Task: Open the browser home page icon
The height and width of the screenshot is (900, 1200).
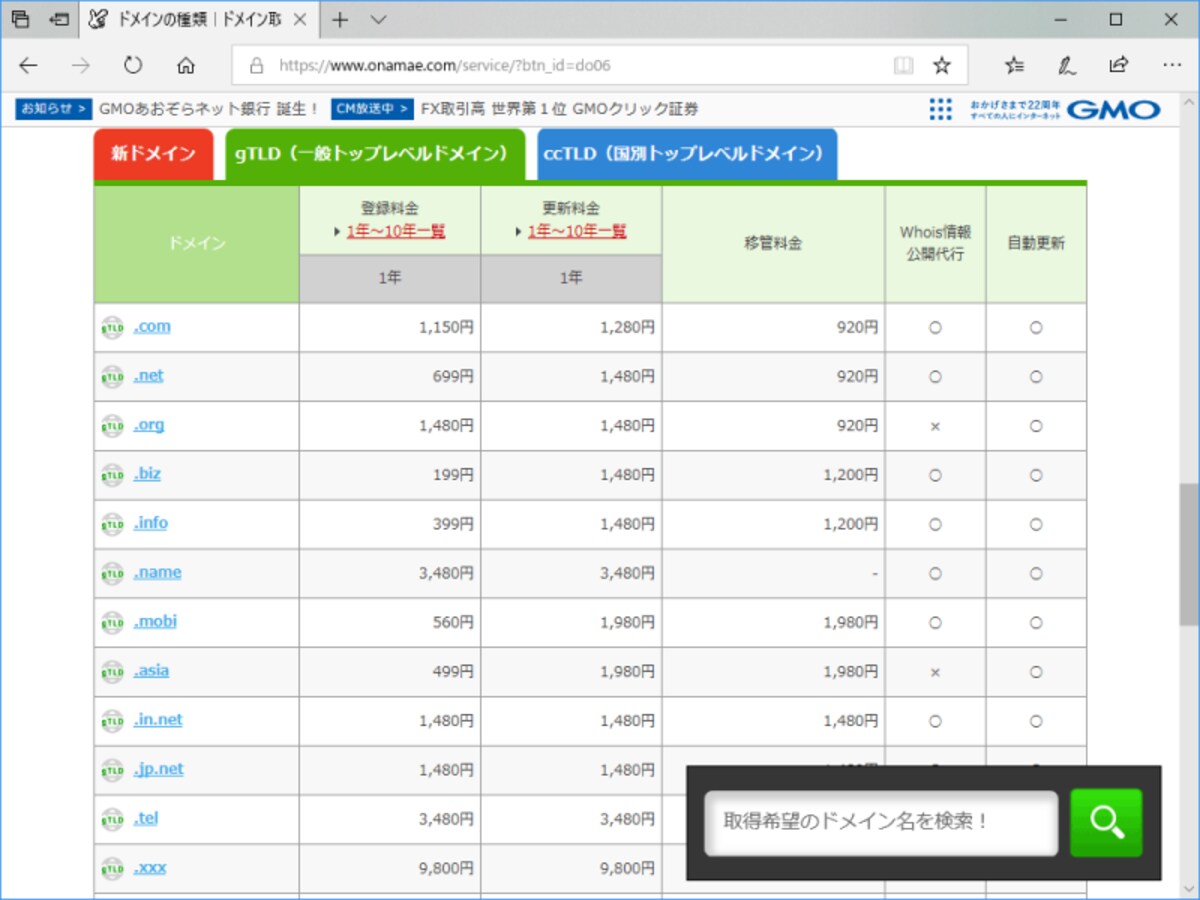Action: click(185, 66)
